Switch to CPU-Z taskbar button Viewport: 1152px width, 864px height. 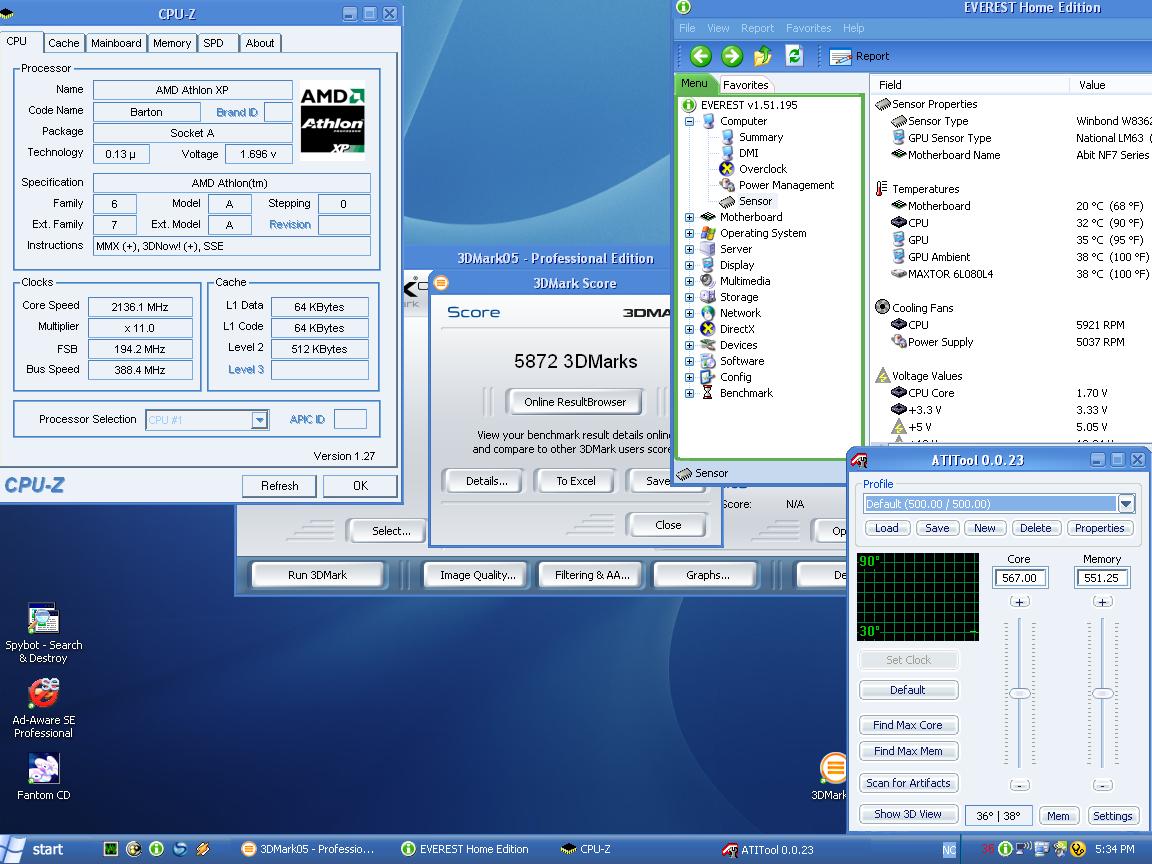click(x=586, y=849)
